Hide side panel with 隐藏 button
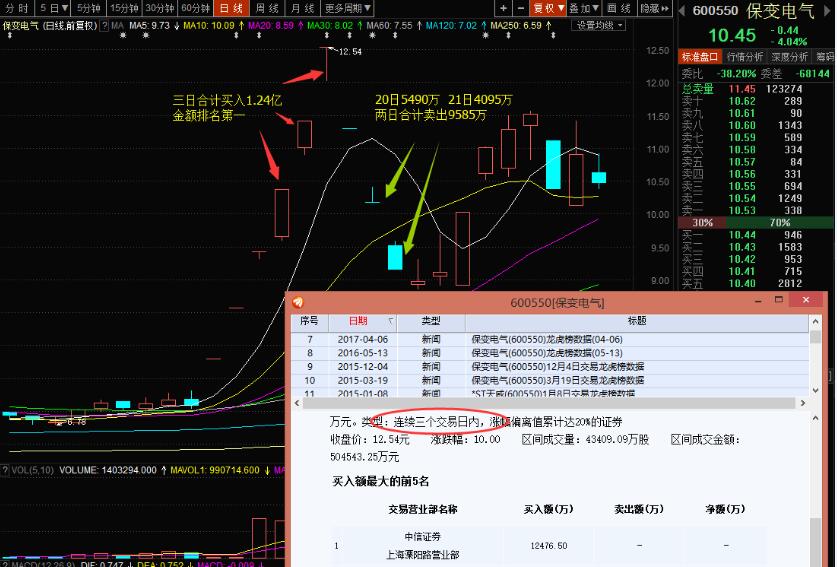Viewport: 837px width, 567px height. click(x=654, y=8)
